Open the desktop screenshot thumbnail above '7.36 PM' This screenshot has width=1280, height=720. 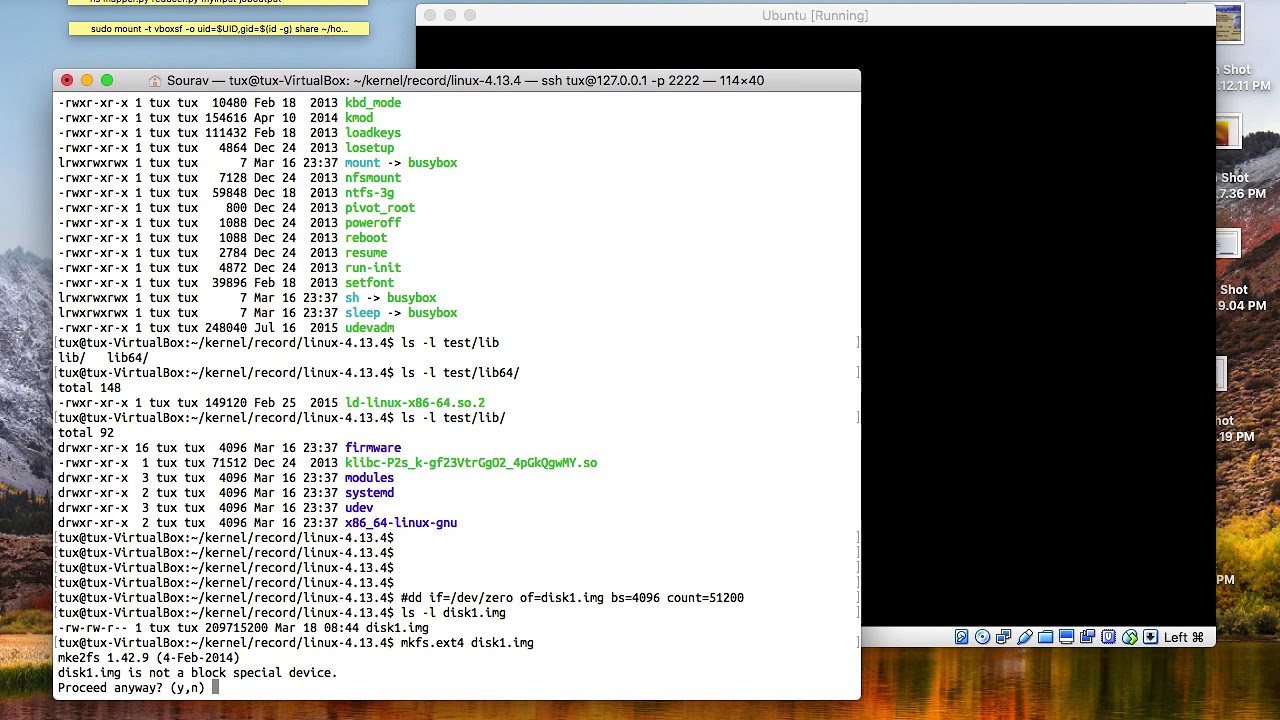1228,132
